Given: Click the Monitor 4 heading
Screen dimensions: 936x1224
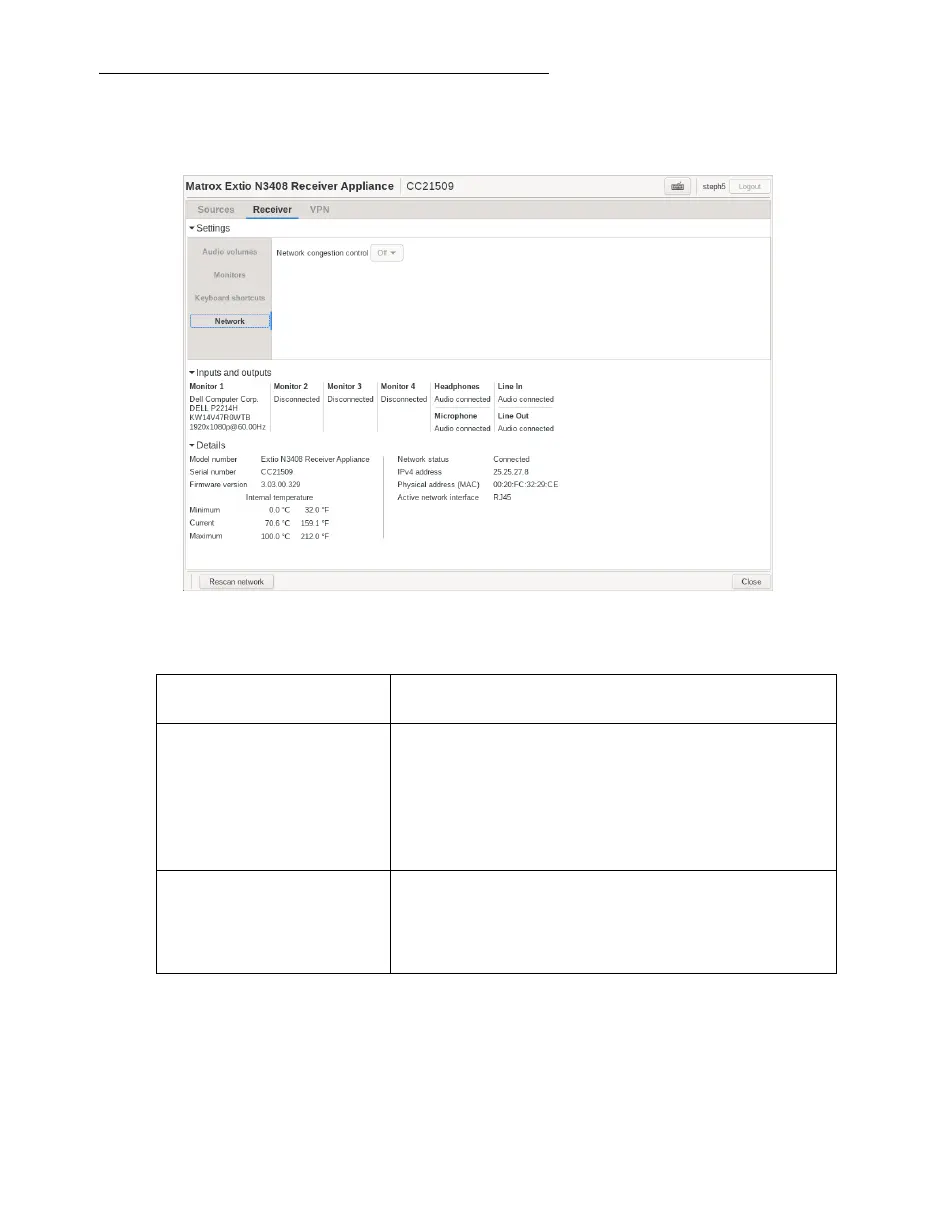Looking at the screenshot, I should pyautogui.click(x=398, y=386).
